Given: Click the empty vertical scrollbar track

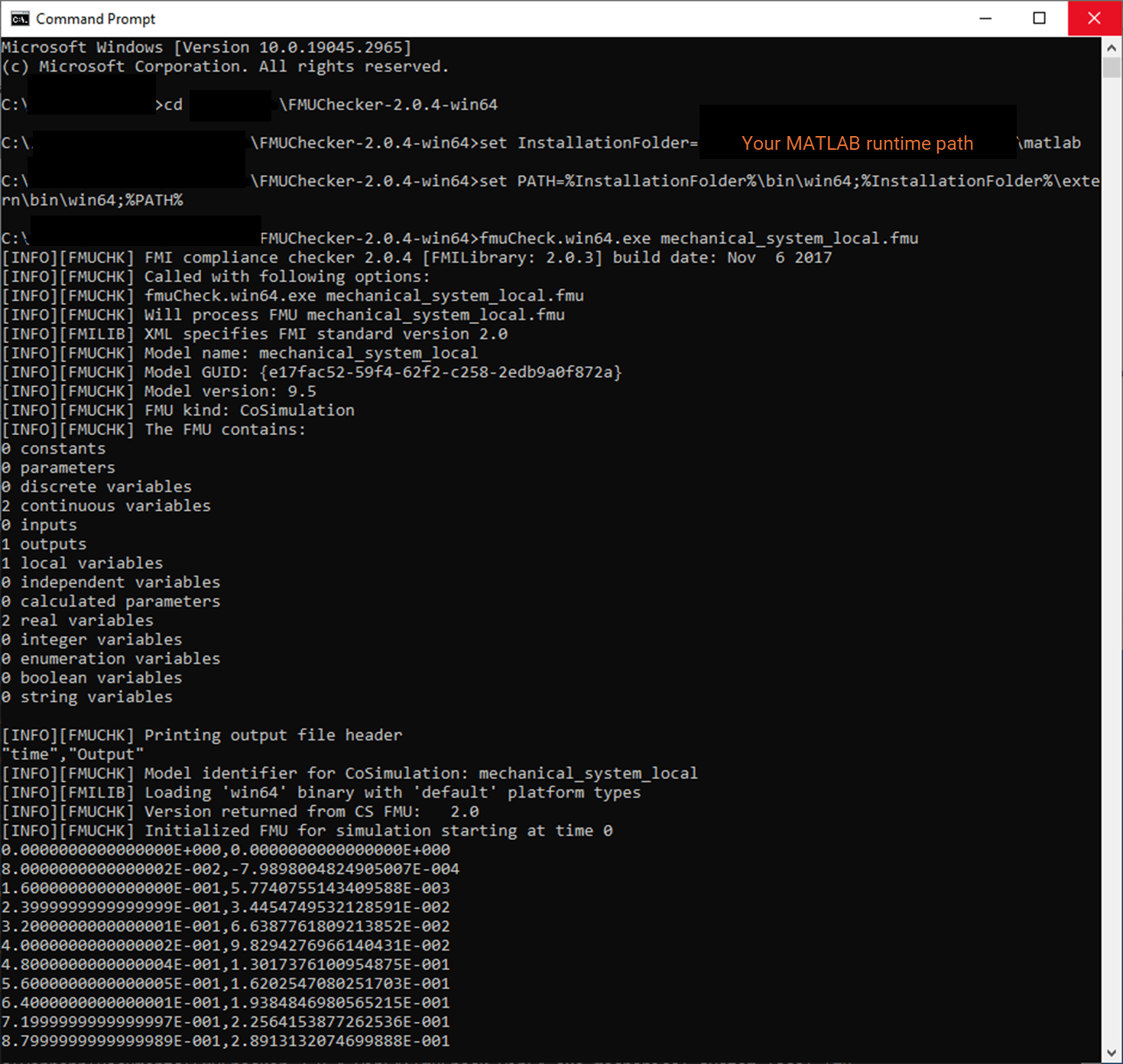Looking at the screenshot, I should click(1112, 558).
